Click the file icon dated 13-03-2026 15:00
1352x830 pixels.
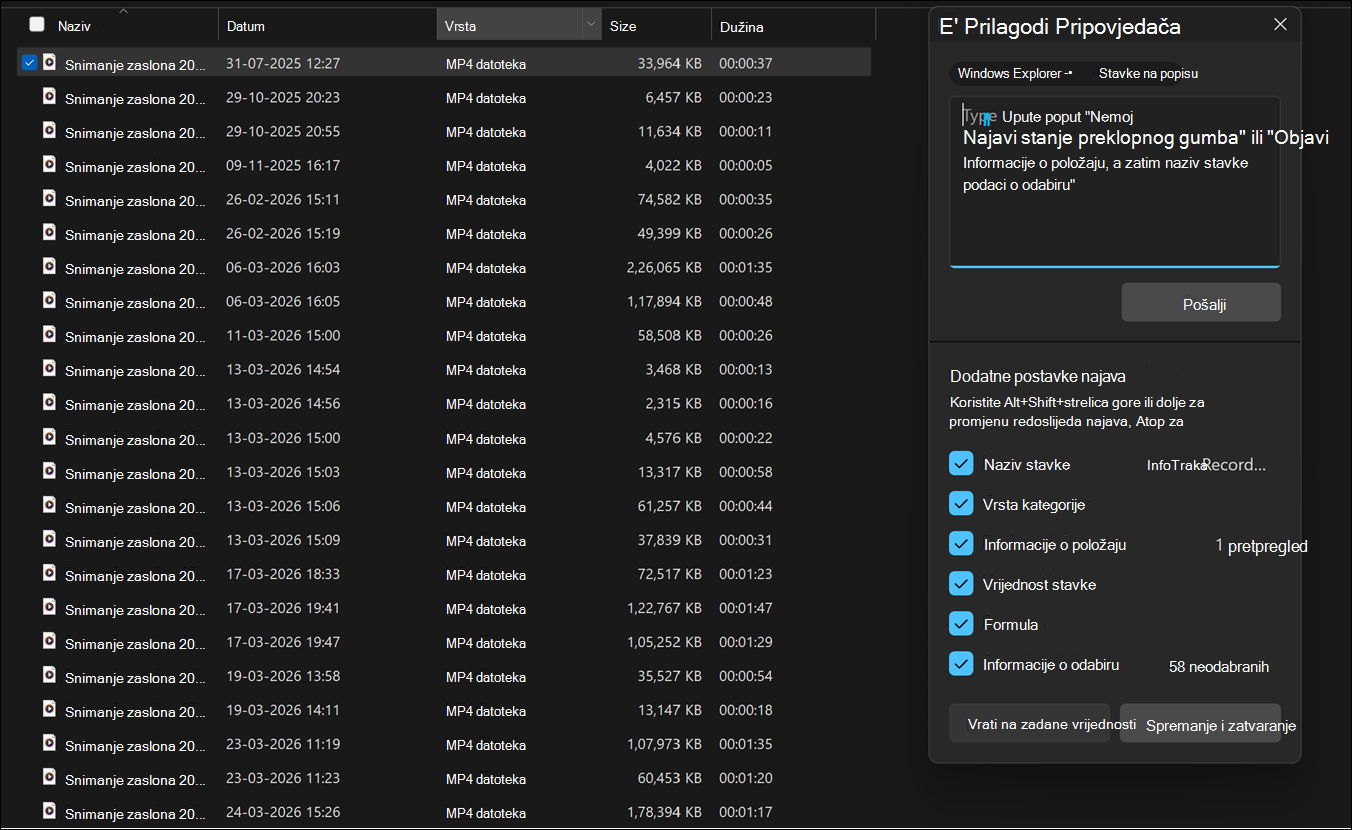point(49,437)
